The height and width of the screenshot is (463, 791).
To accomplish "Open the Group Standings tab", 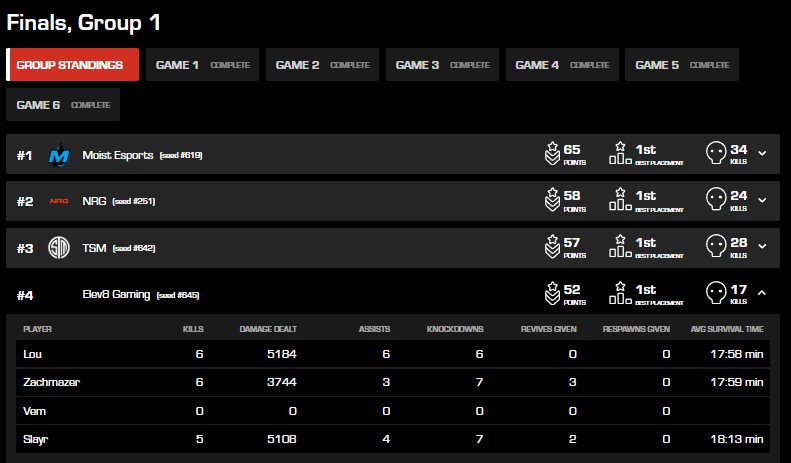I will 72,65.
